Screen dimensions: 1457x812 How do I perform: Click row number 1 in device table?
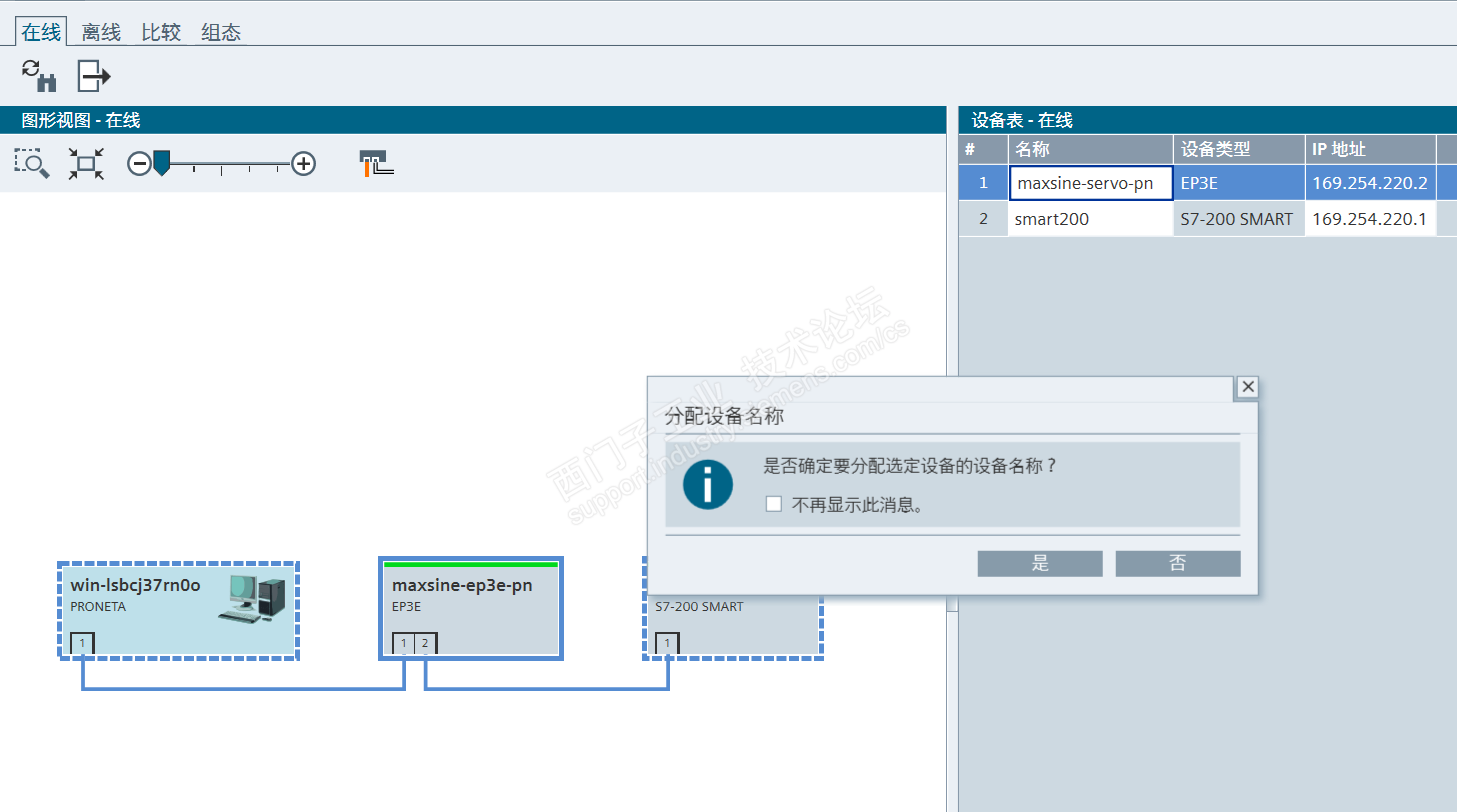(983, 183)
